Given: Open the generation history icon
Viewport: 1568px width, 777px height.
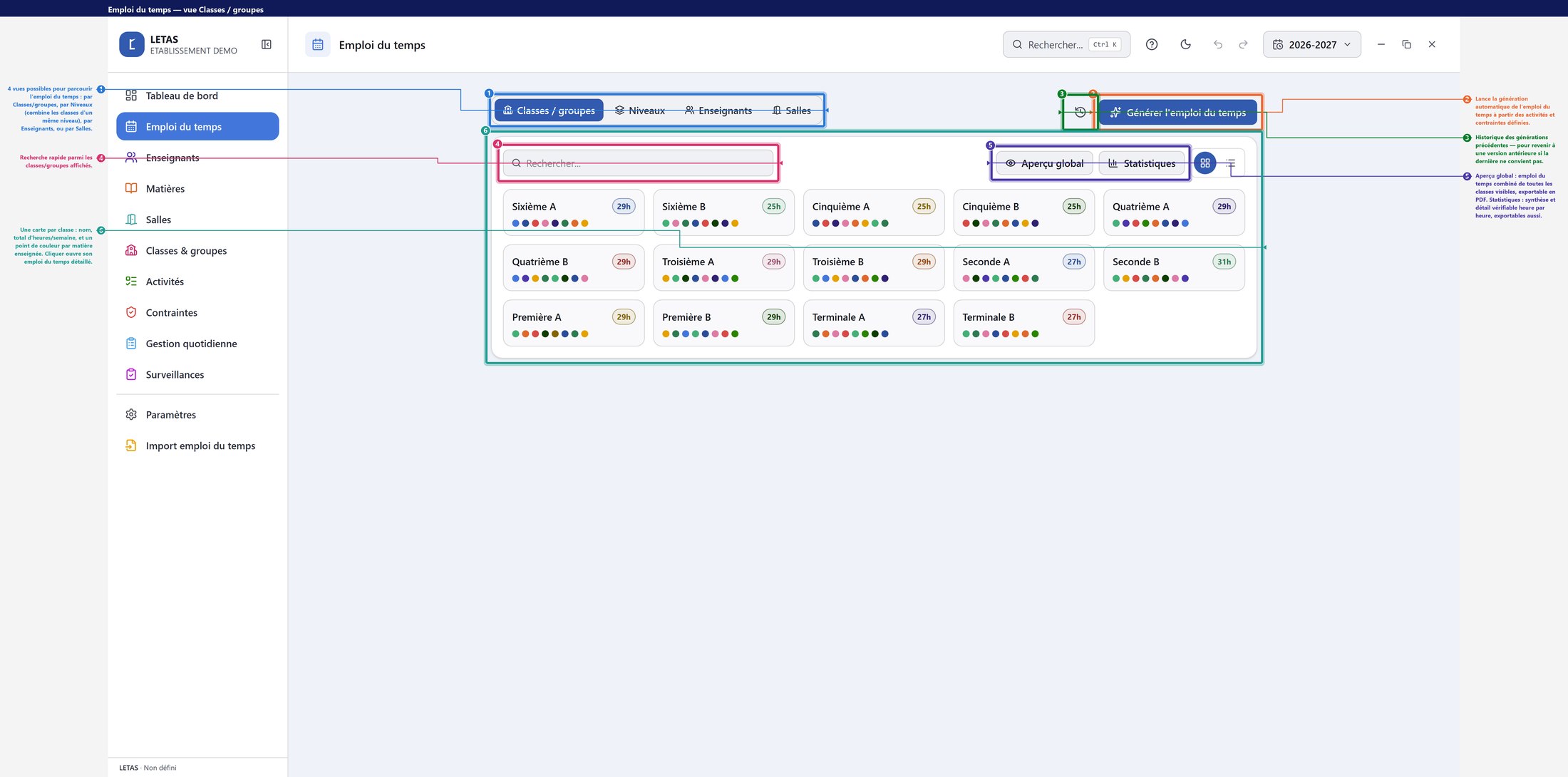Looking at the screenshot, I should click(1080, 112).
